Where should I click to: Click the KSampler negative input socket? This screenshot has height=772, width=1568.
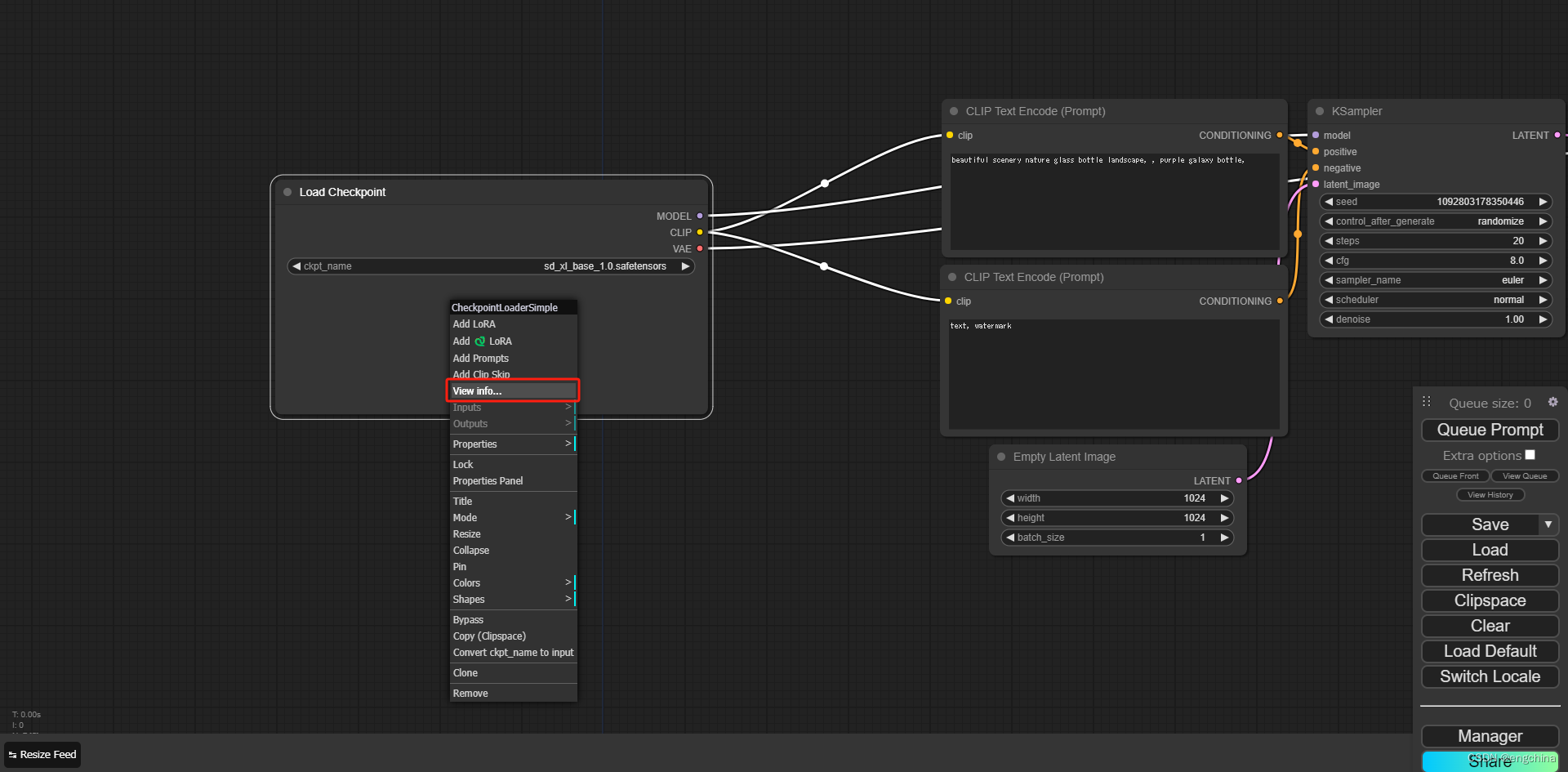[x=1316, y=167]
